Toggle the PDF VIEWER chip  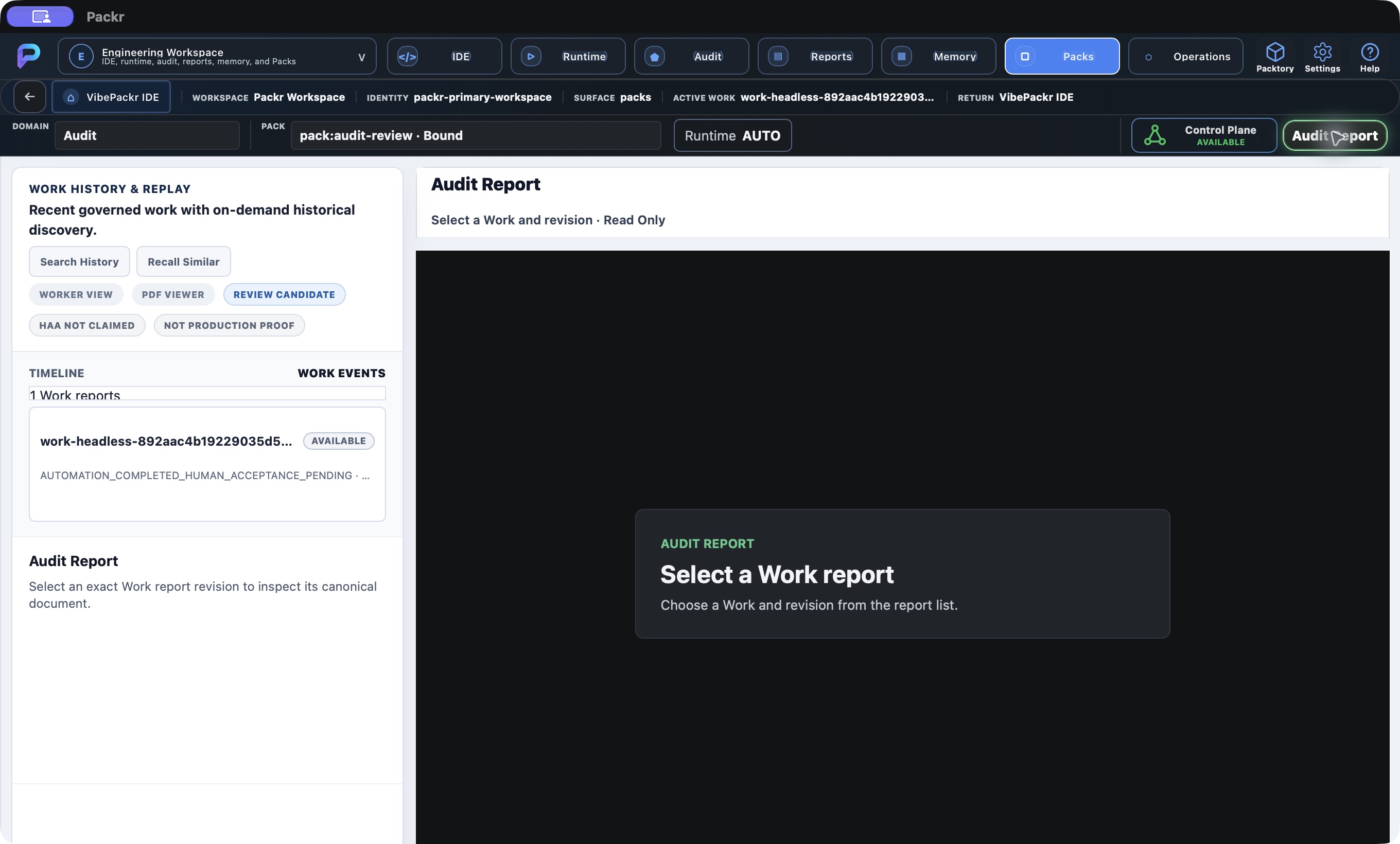173,294
